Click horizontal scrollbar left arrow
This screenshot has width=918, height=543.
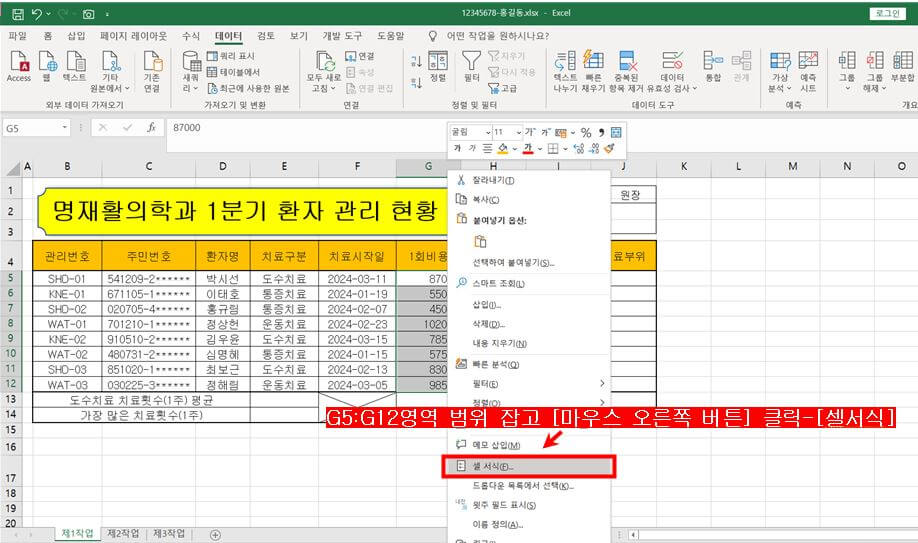coord(633,534)
